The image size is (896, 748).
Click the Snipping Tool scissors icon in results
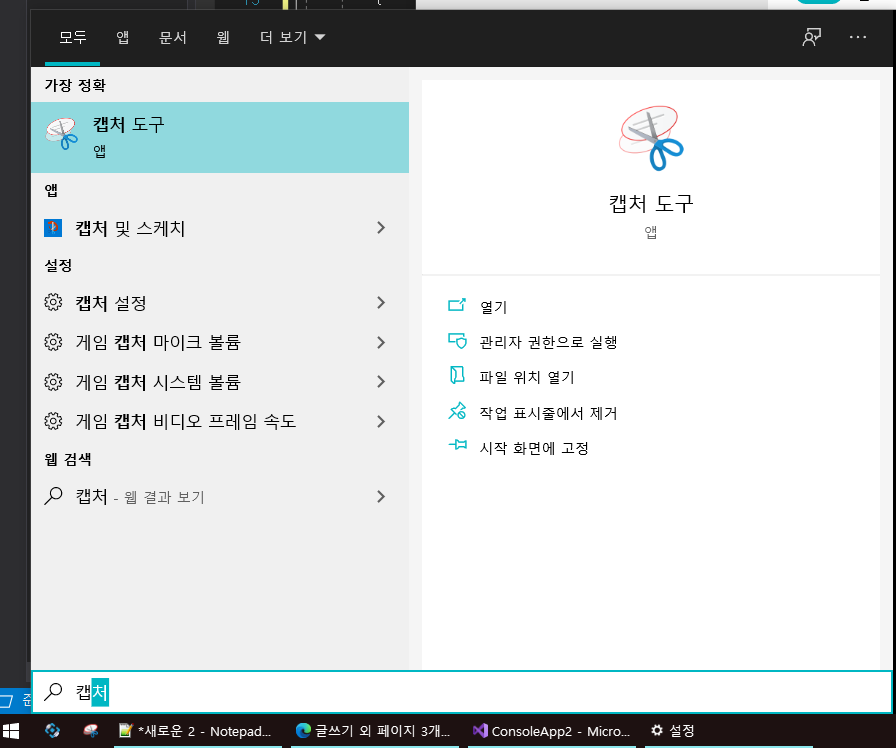click(x=62, y=134)
